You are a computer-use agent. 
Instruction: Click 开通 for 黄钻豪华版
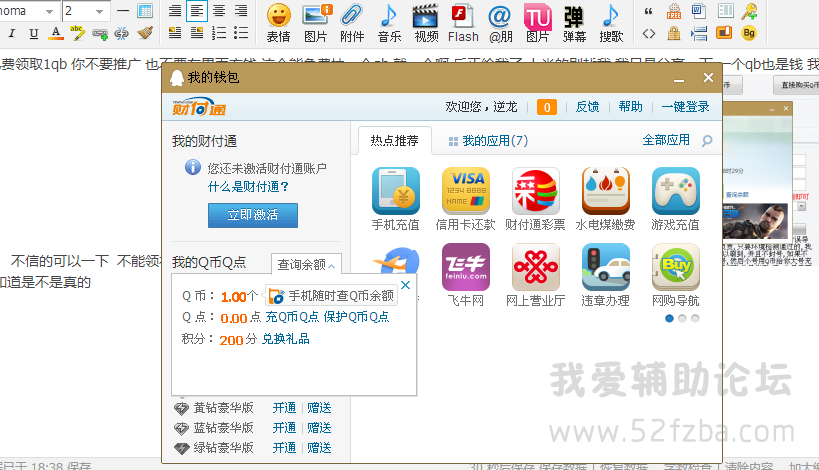click(284, 408)
